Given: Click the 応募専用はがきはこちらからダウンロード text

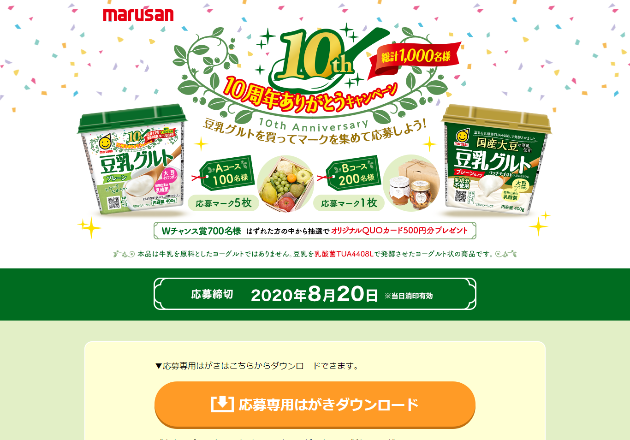Looking at the screenshot, I should tap(257, 366).
